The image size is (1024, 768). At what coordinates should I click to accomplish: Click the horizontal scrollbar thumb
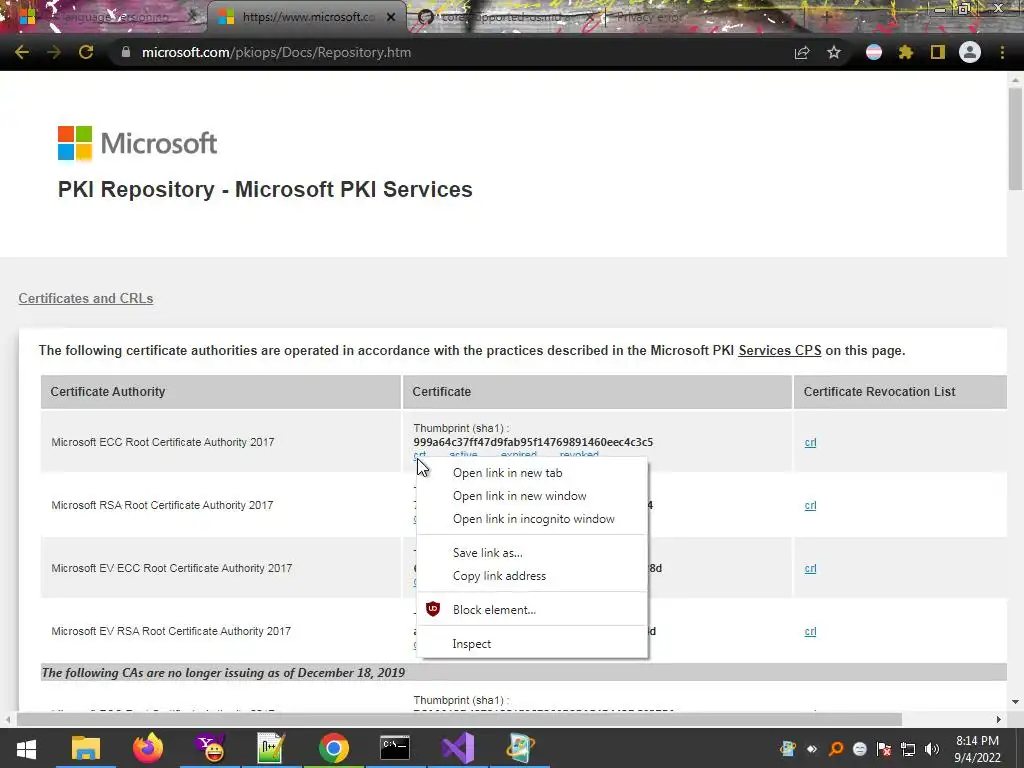tap(459, 719)
